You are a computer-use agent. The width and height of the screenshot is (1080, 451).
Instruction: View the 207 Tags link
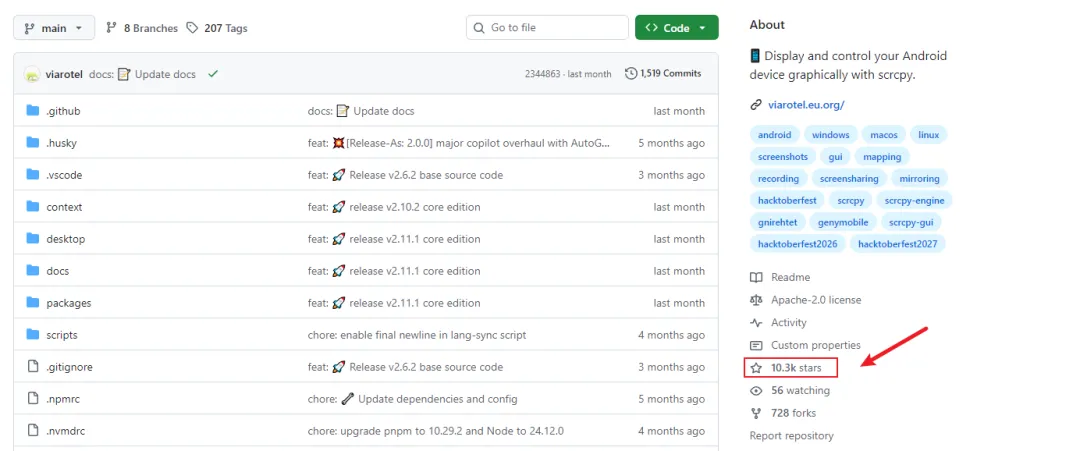(x=226, y=28)
